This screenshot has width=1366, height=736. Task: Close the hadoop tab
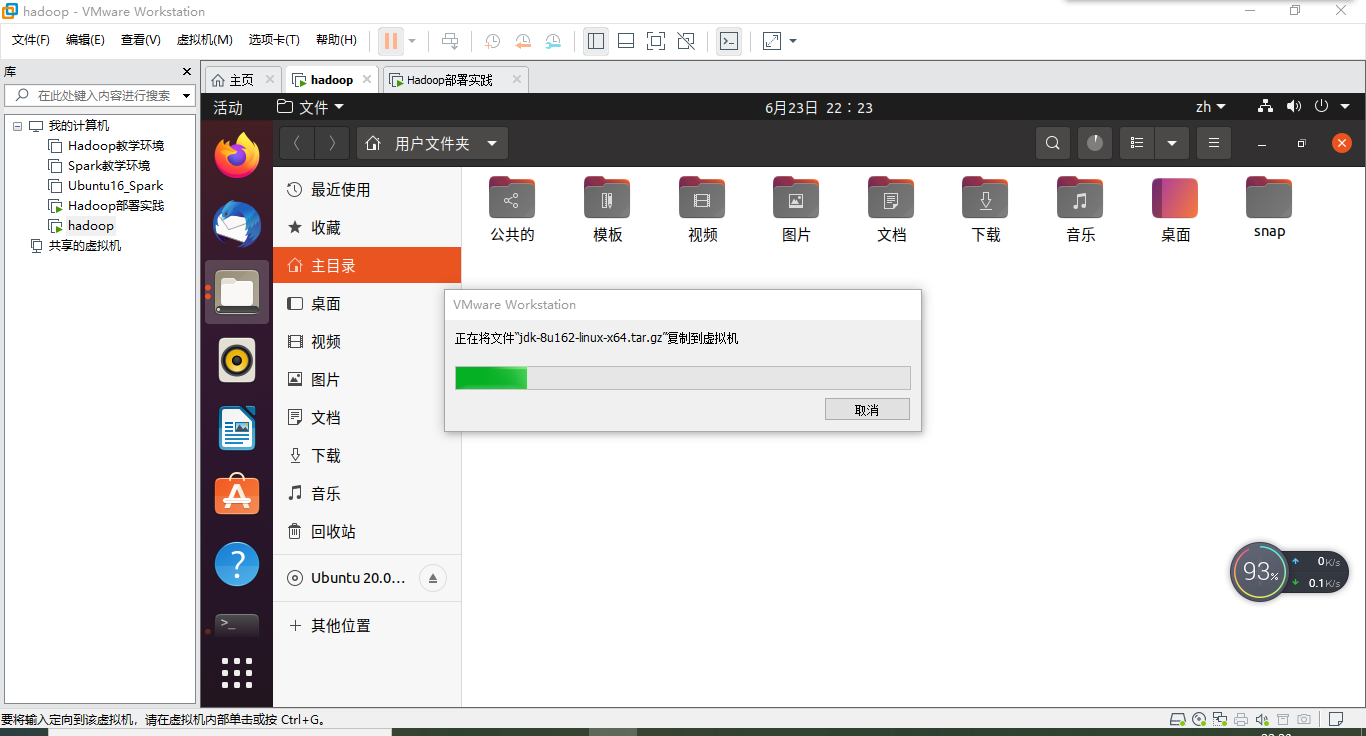click(367, 79)
